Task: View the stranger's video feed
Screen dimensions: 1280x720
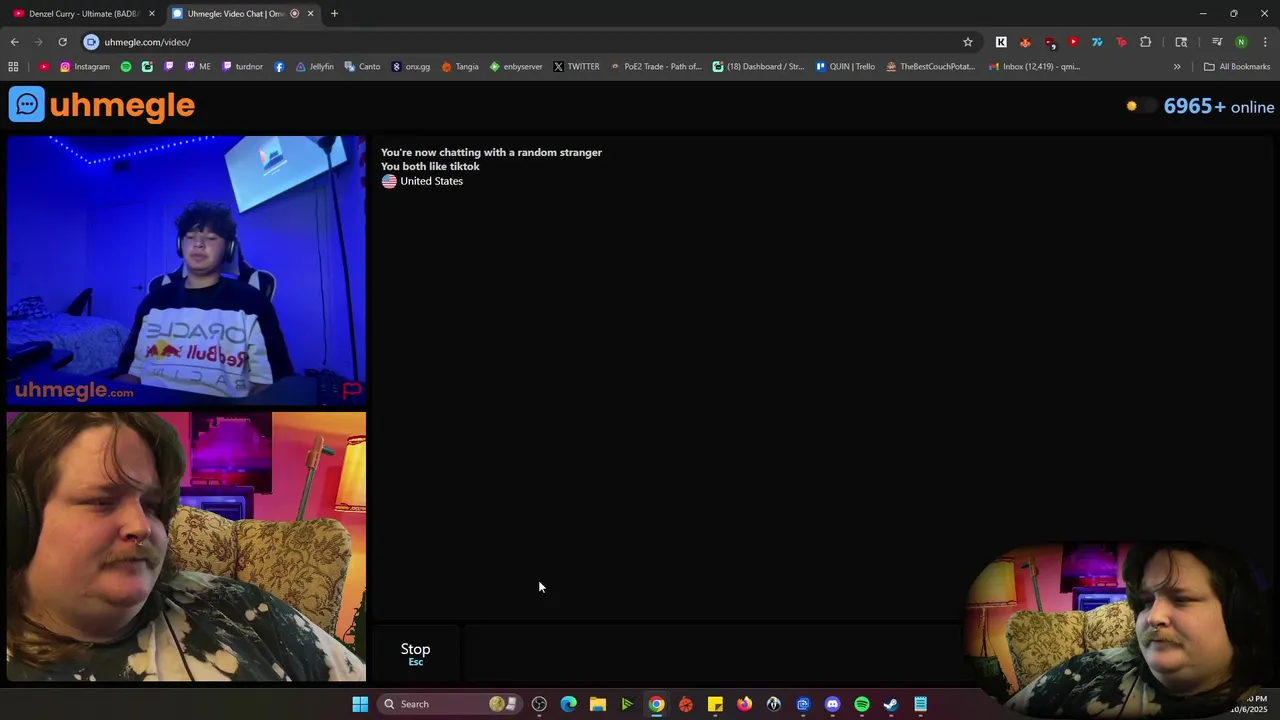Action: [x=186, y=271]
